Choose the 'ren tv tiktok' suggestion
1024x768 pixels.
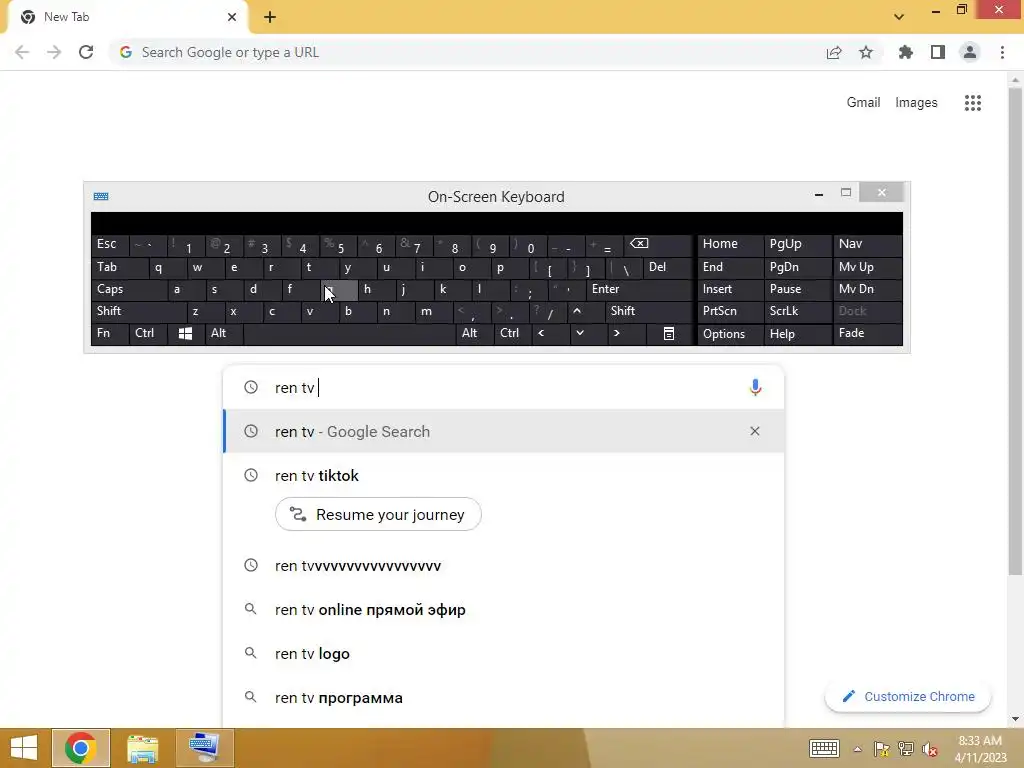pos(504,475)
